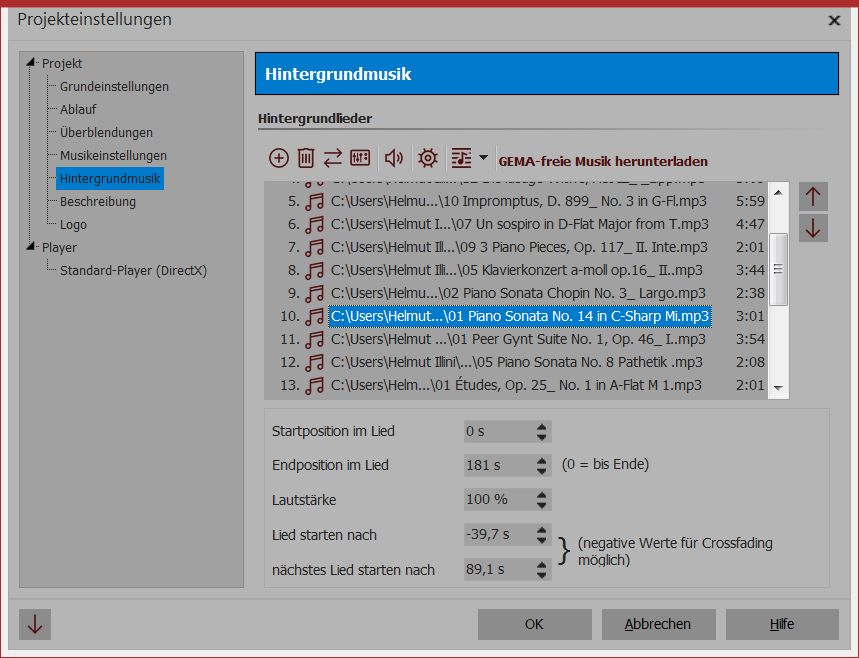The width and height of the screenshot is (859, 658).
Task: Click the swap arrows icon
Action: 332,158
